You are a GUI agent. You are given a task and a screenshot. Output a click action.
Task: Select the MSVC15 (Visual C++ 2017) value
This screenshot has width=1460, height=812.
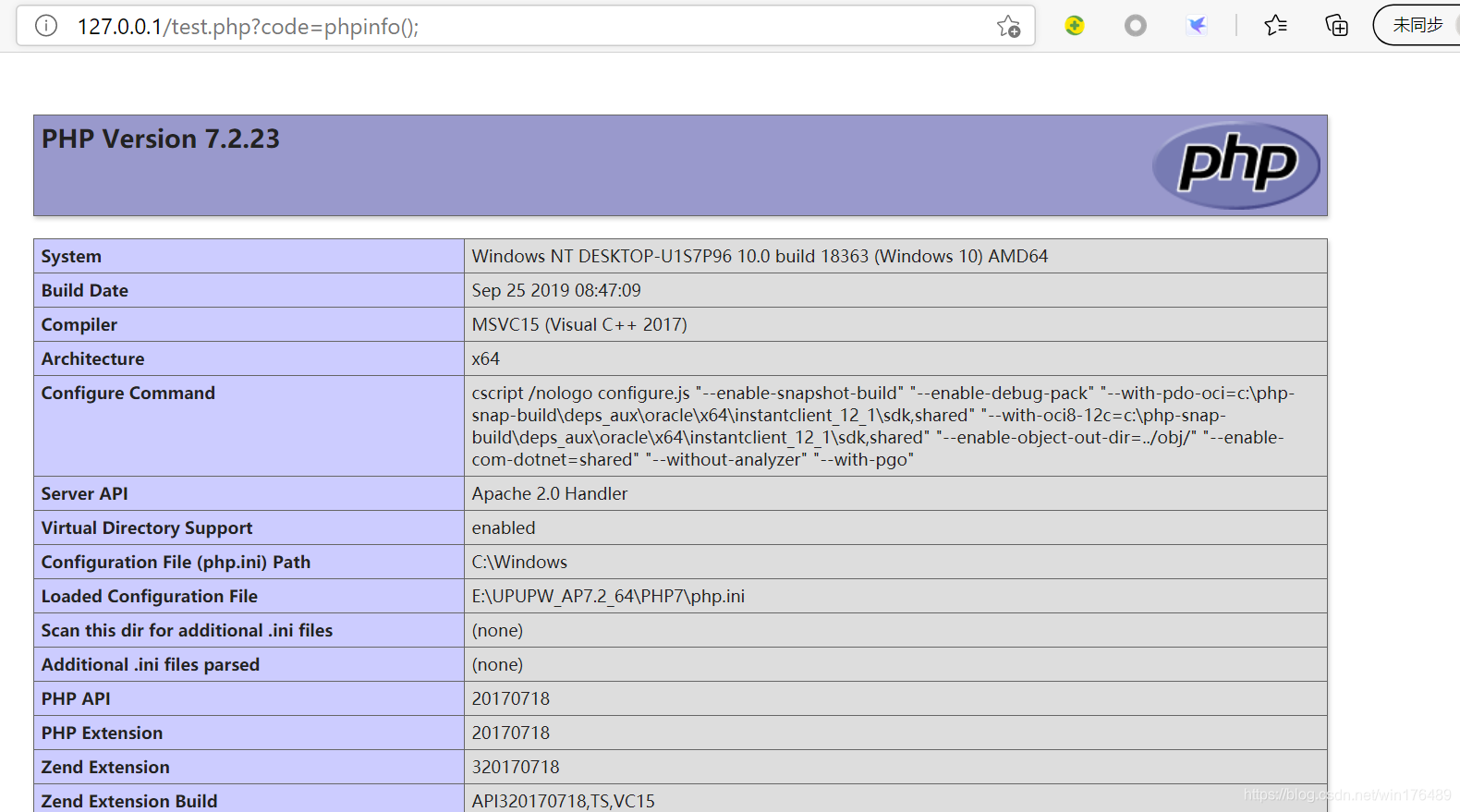click(x=579, y=325)
